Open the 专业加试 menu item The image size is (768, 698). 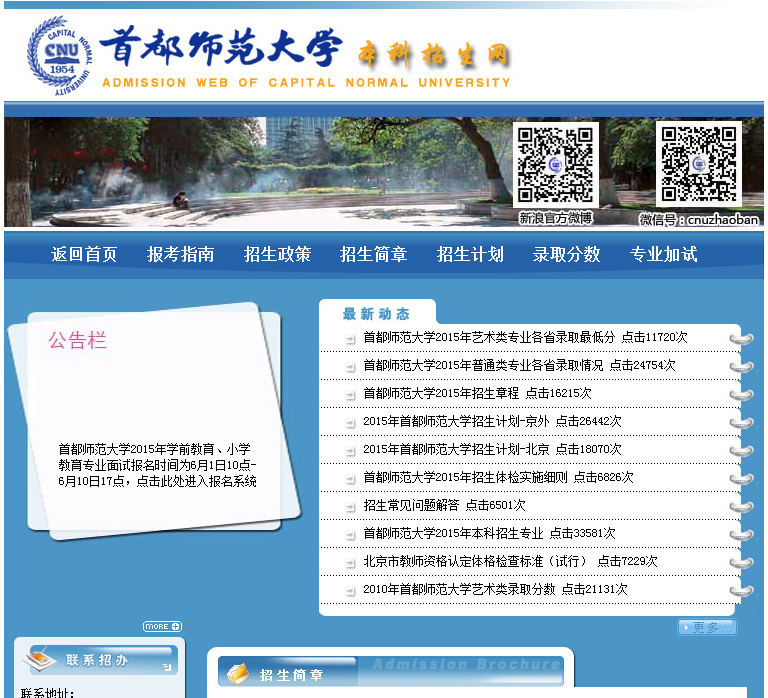664,254
